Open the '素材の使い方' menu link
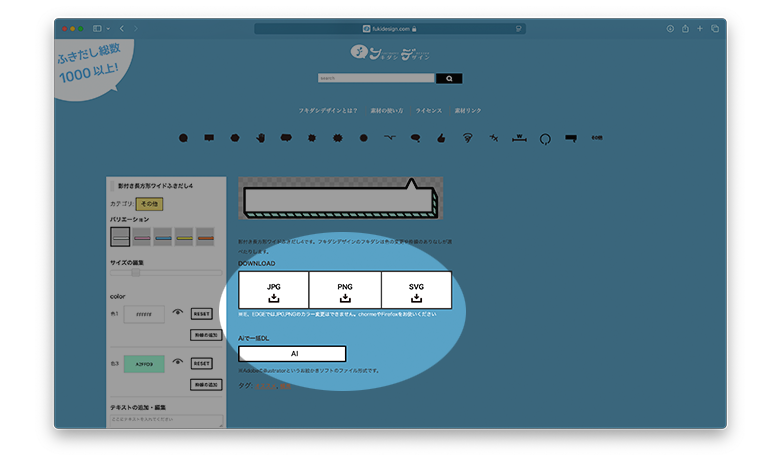Image resolution: width=780 pixels, height=455 pixels. (x=387, y=110)
